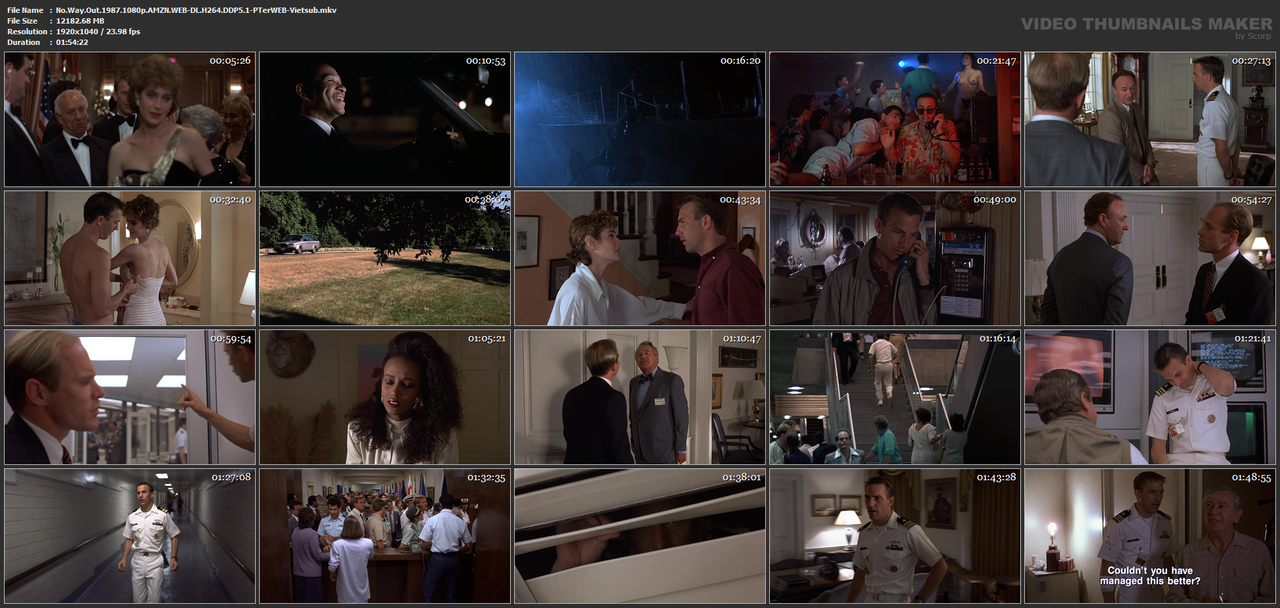The height and width of the screenshot is (608, 1280).
Task: Click the file name text No.Way.Out.1987
Action: pos(196,9)
